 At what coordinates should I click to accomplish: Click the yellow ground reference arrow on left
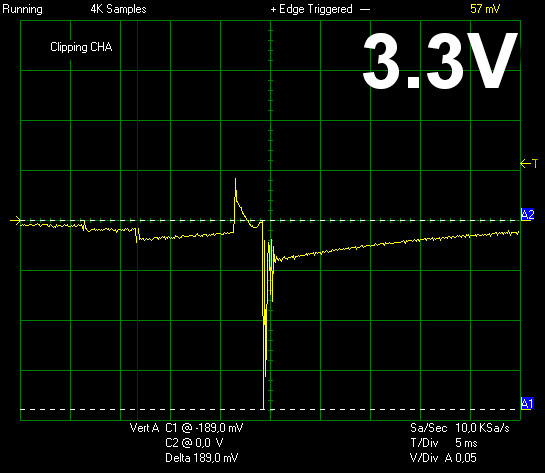point(16,220)
